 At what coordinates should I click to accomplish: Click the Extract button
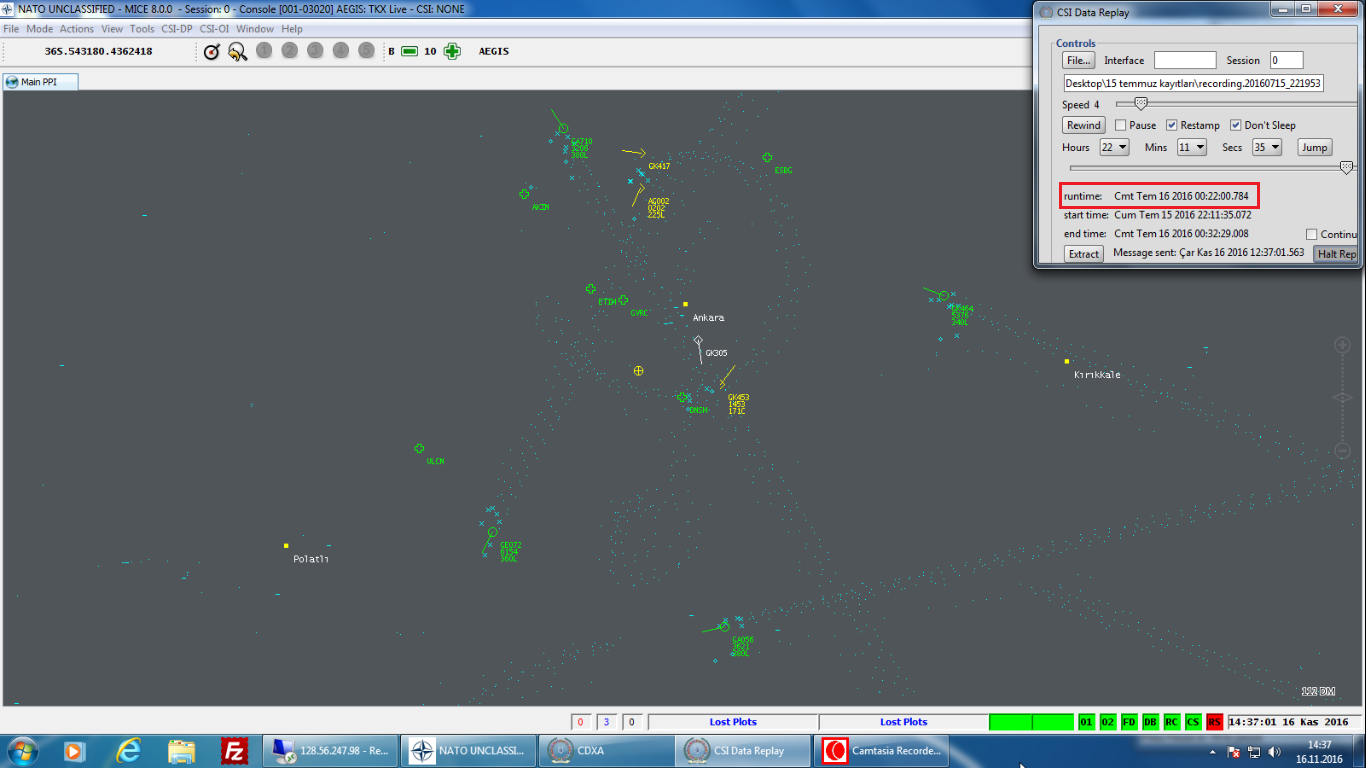click(x=1084, y=254)
